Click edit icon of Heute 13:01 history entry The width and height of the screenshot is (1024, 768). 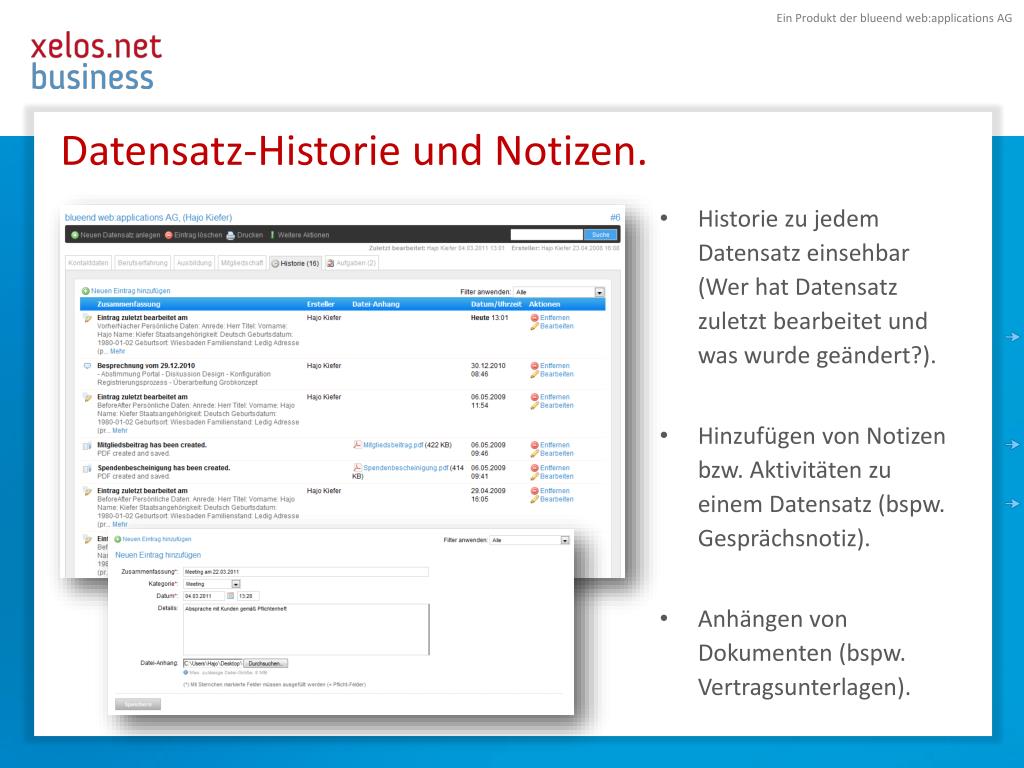point(88,319)
